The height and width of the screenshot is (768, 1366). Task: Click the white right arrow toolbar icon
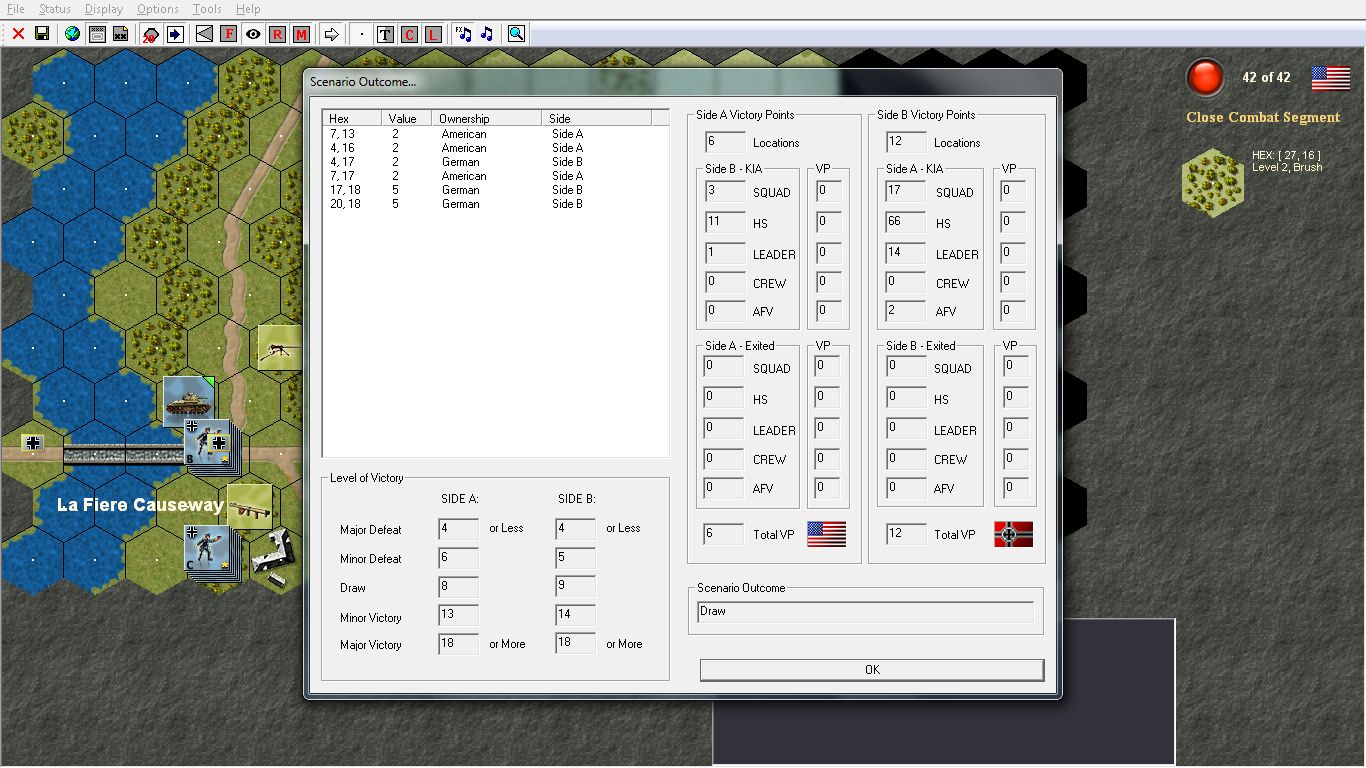point(331,34)
